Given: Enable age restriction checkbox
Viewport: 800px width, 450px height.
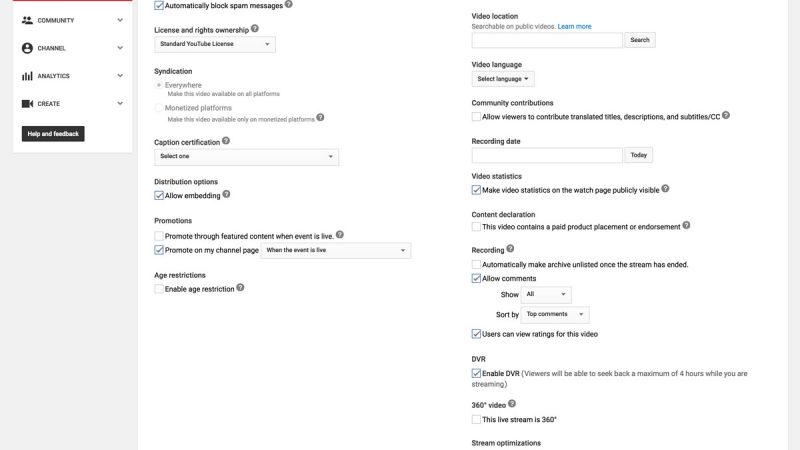Looking at the screenshot, I should (159, 289).
